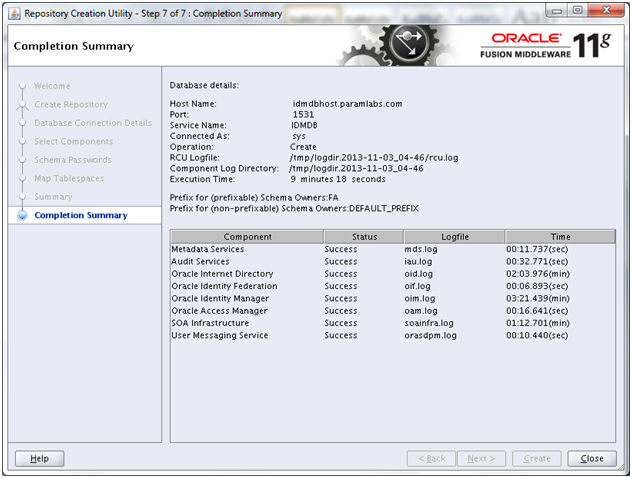The width and height of the screenshot is (632, 478).
Task: Minimize the Repository Creation Utility window
Action: click(557, 11)
